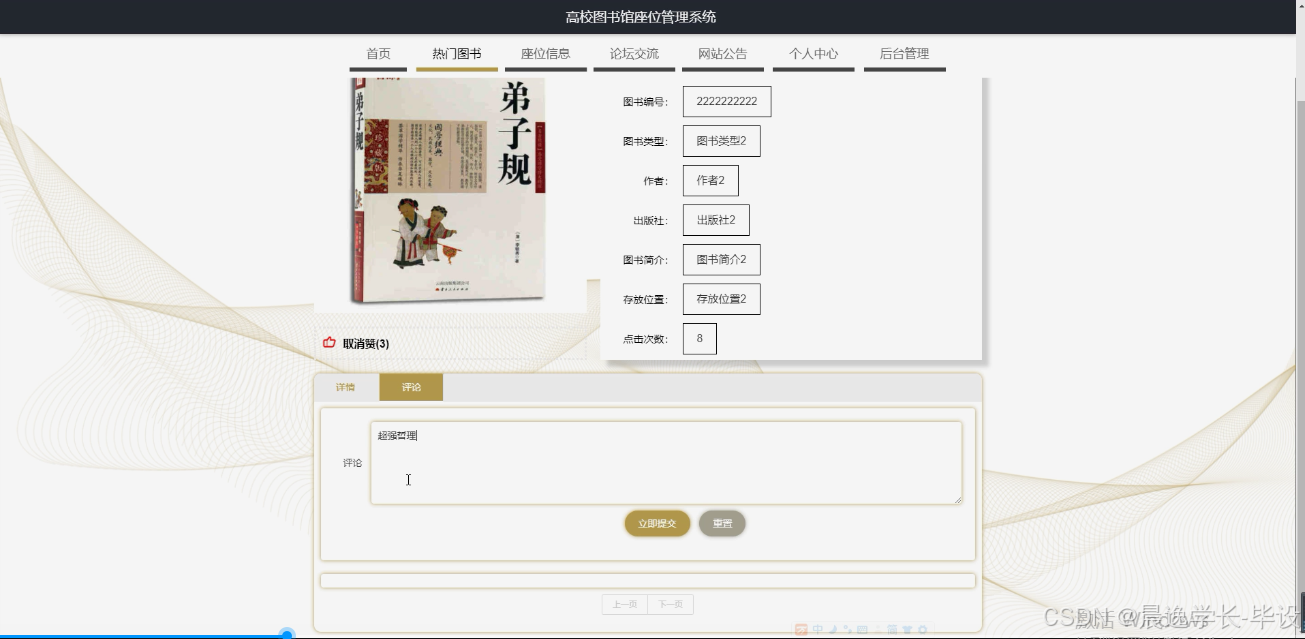1305x639 pixels.
Task: Switch to the 详情 details tab
Action: point(346,387)
